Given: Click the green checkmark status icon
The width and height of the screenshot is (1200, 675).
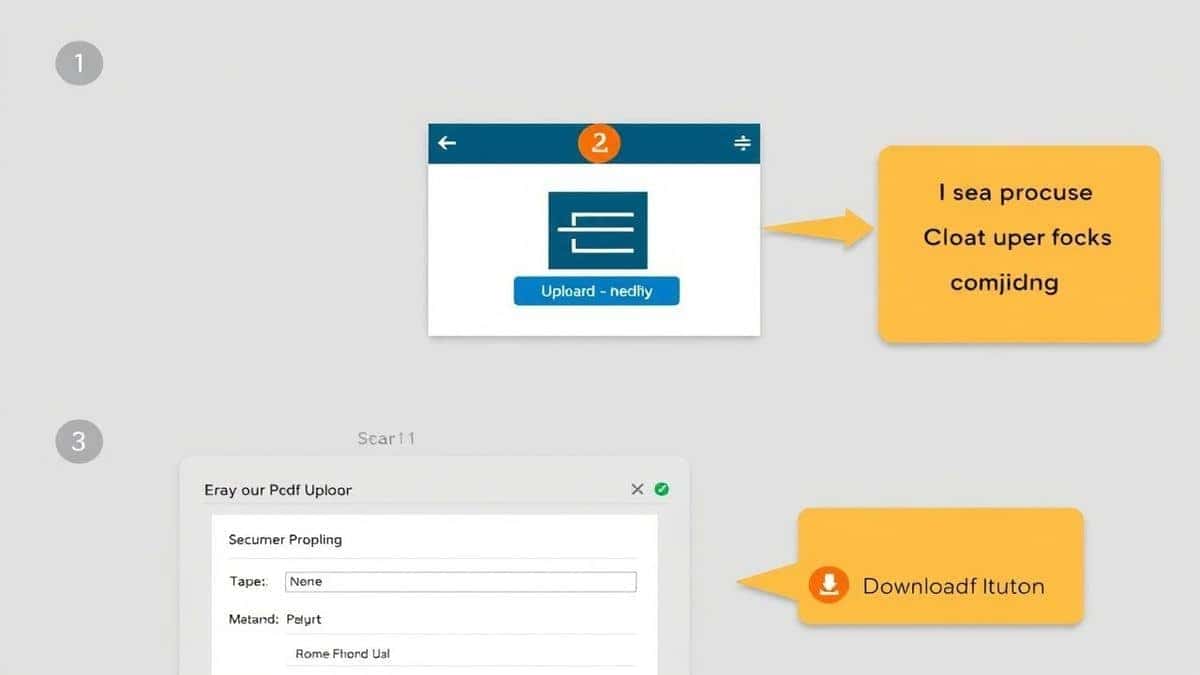Looking at the screenshot, I should pyautogui.click(x=661, y=489).
